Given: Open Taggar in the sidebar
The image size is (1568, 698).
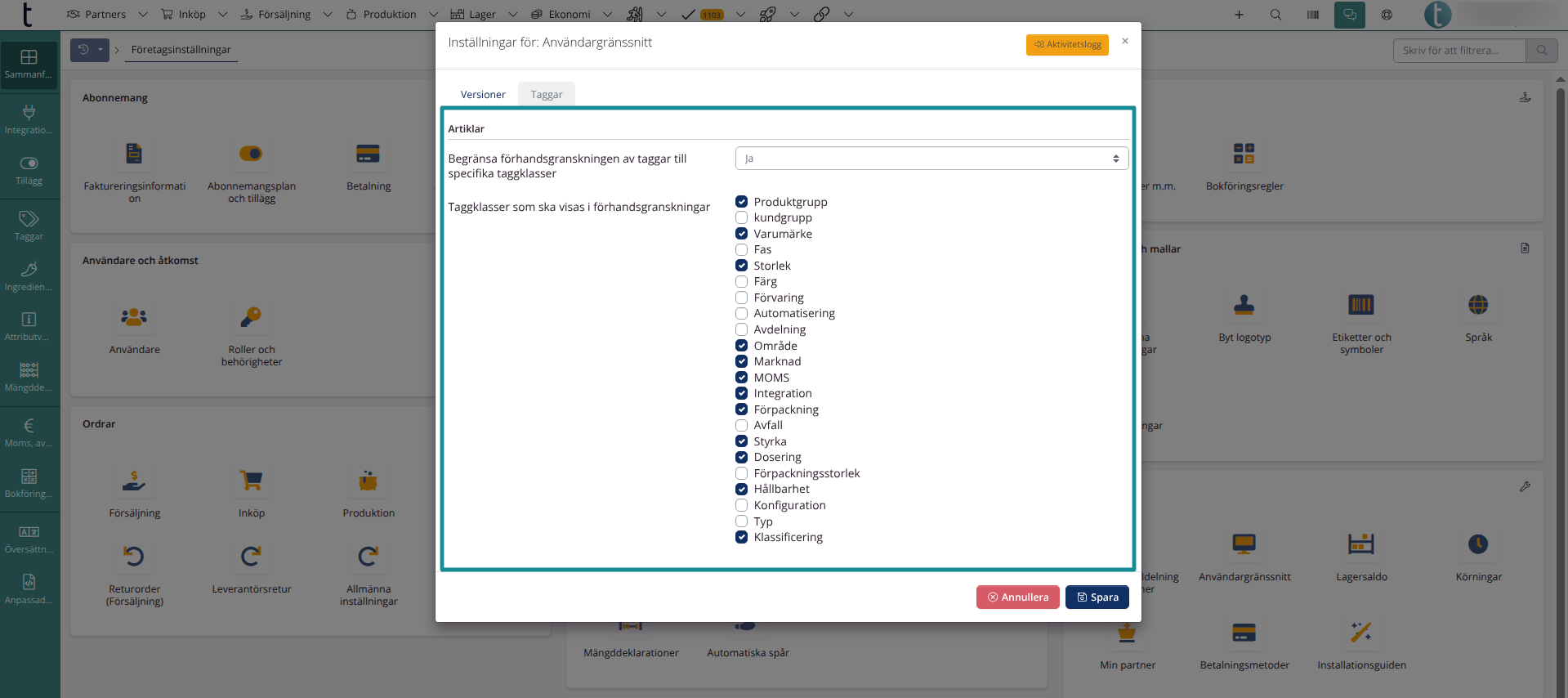Looking at the screenshot, I should coord(29,226).
